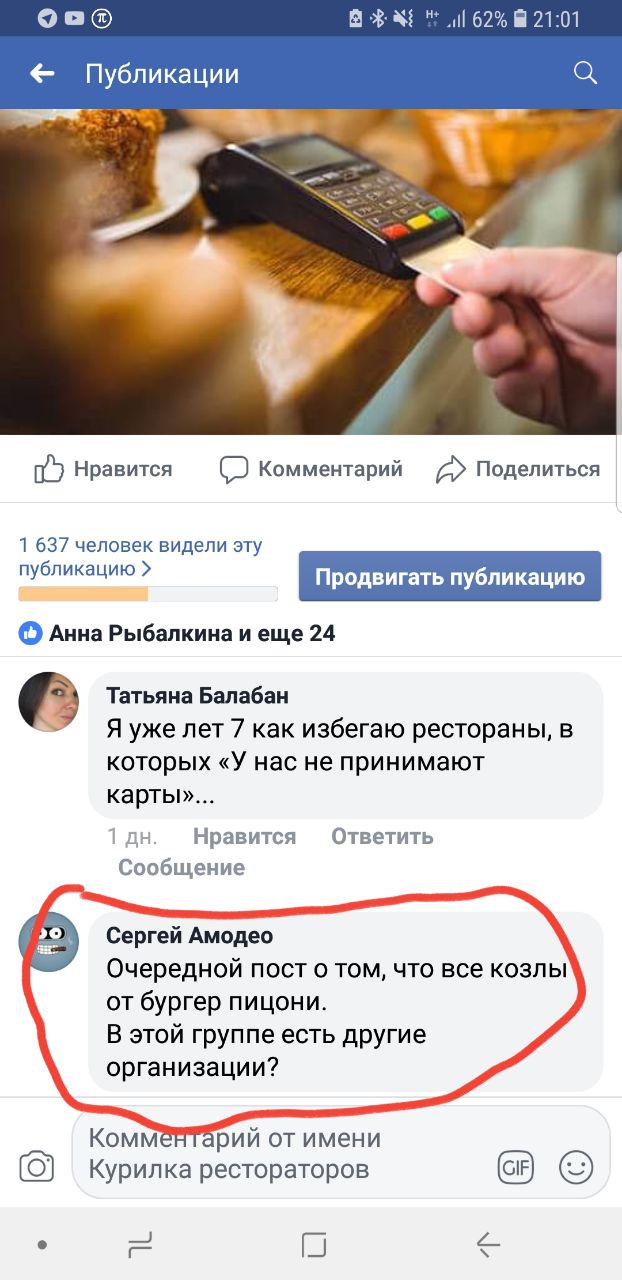Tap the back arrow in Публикации header
Screen dimensions: 622x1280
(42, 73)
